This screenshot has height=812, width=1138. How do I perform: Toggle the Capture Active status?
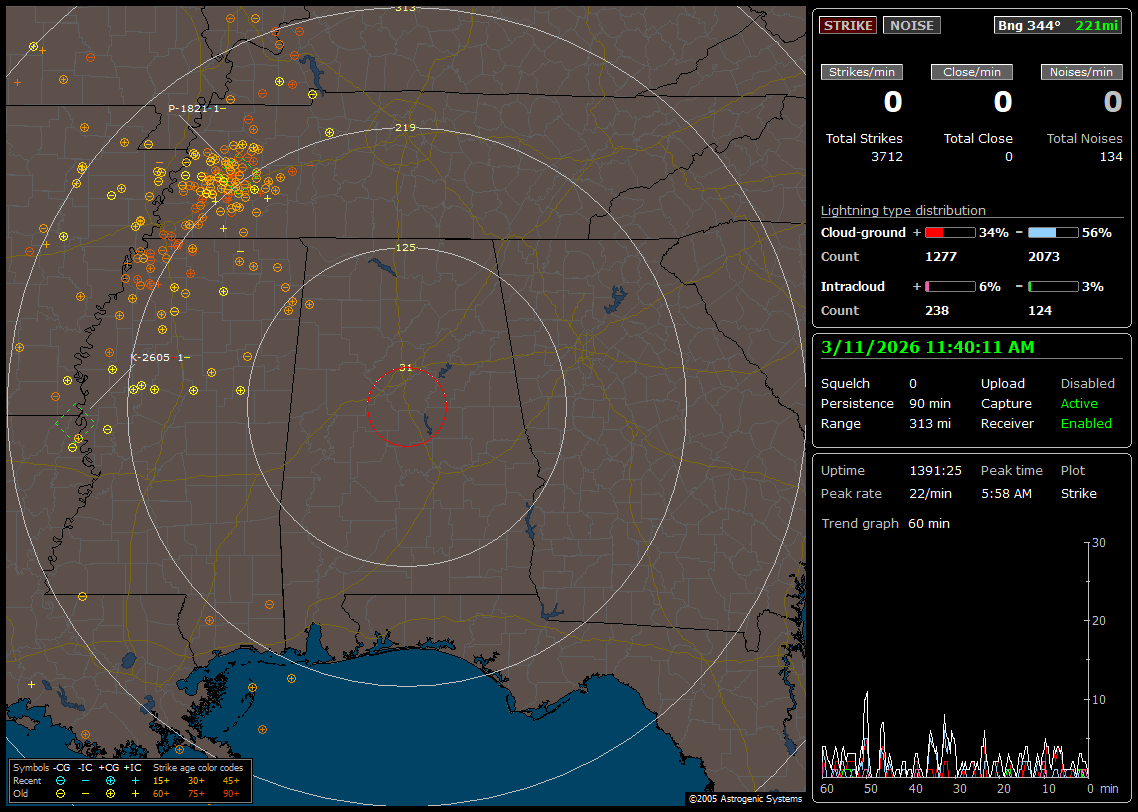click(1079, 404)
